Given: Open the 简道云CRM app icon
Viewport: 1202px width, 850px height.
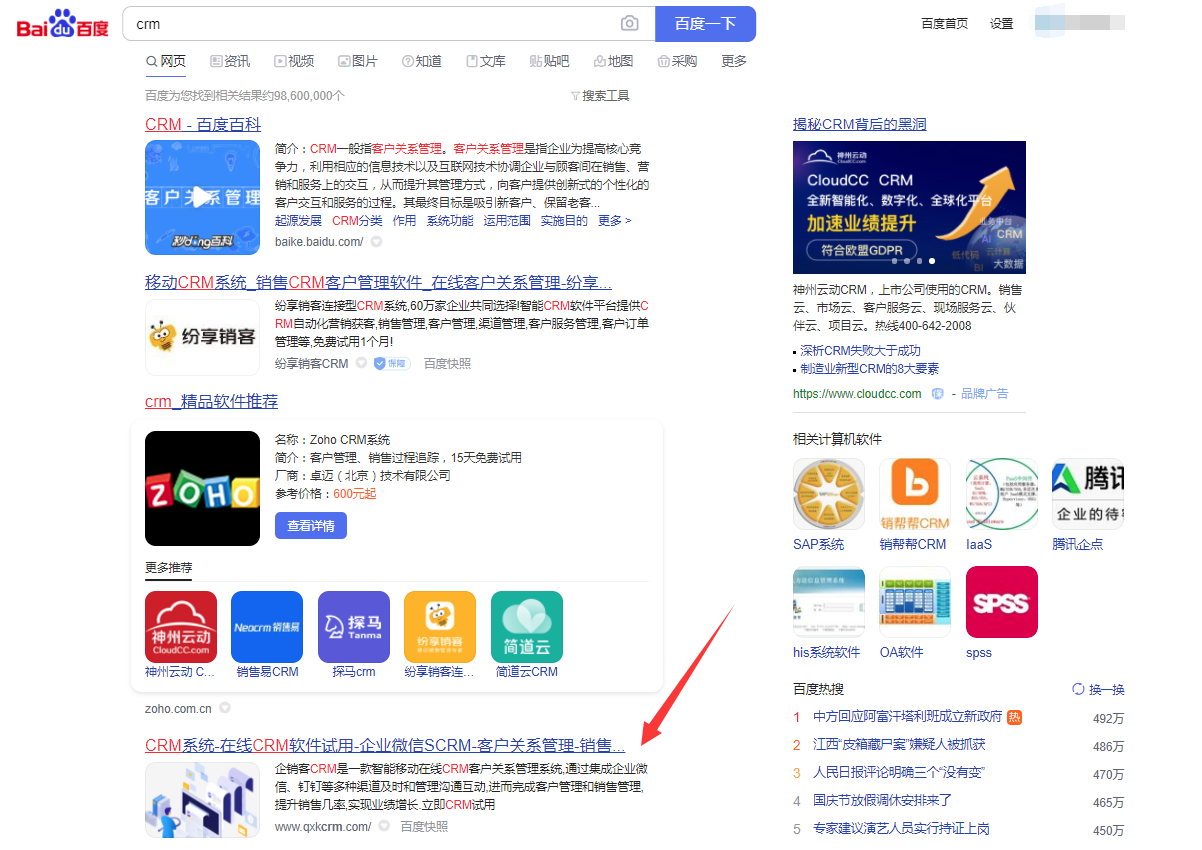Looking at the screenshot, I should 527,627.
